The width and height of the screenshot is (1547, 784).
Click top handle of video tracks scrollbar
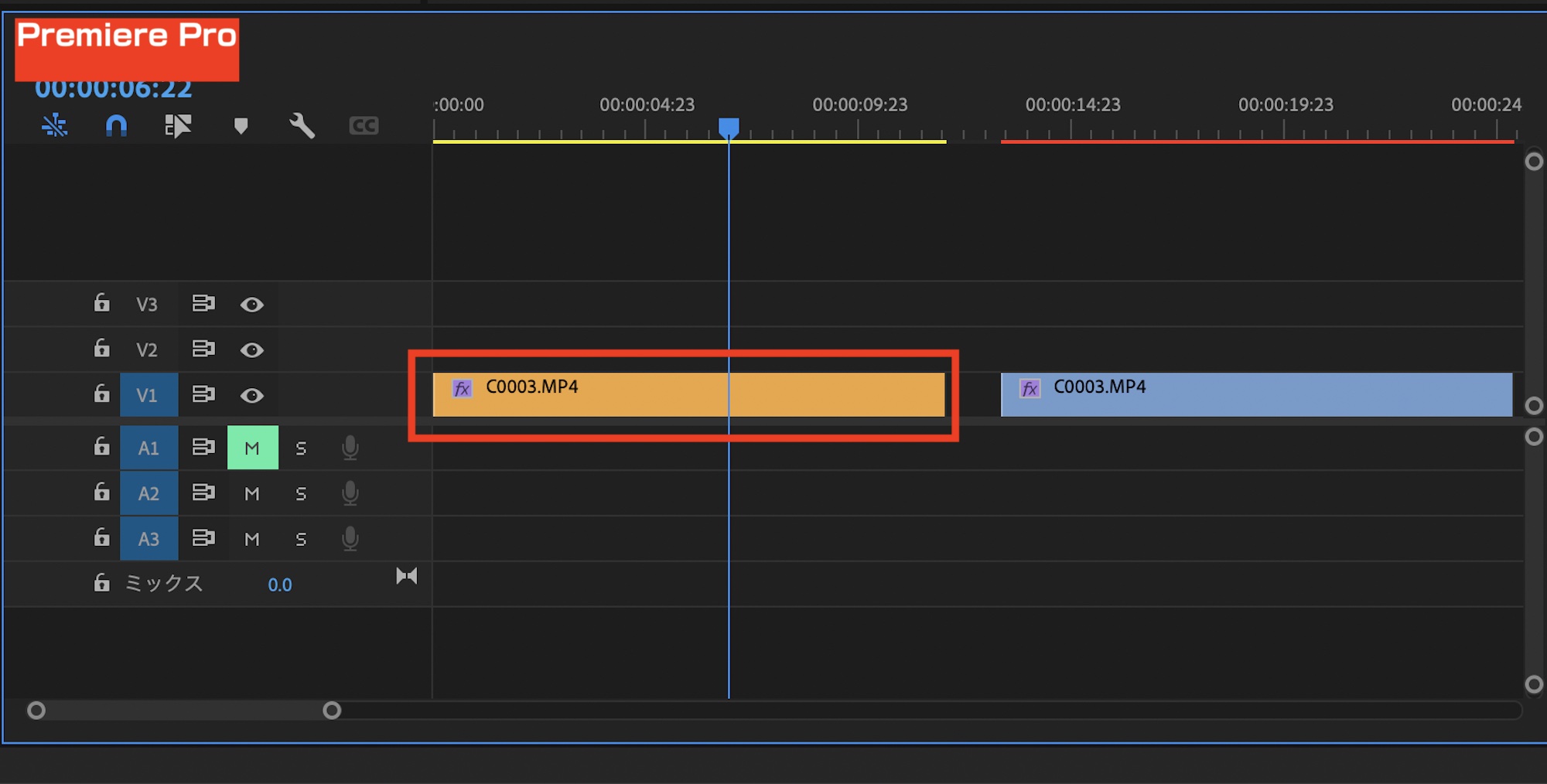pyautogui.click(x=1534, y=162)
